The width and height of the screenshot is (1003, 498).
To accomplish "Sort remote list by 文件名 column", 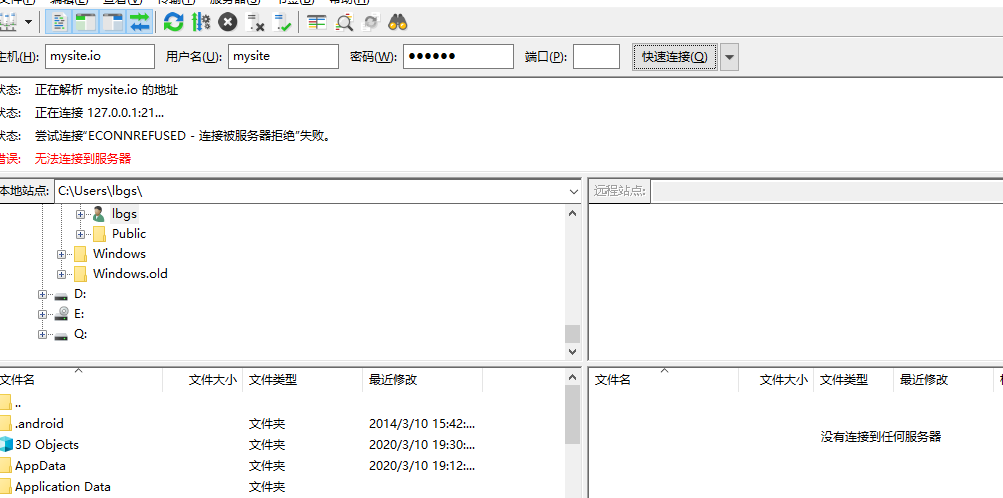I will pyautogui.click(x=663, y=380).
